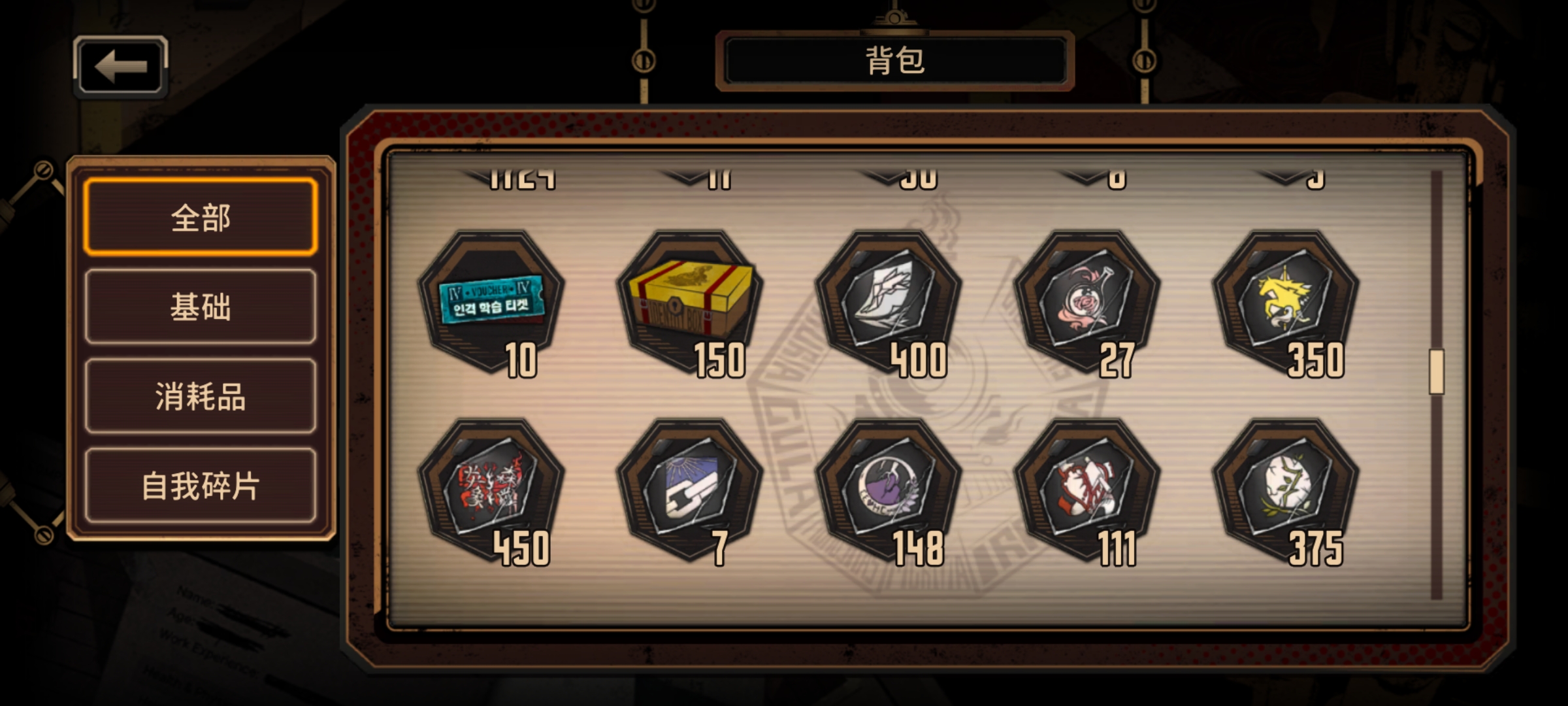
Task: Select the white egg vine shard 375
Action: (x=1286, y=492)
